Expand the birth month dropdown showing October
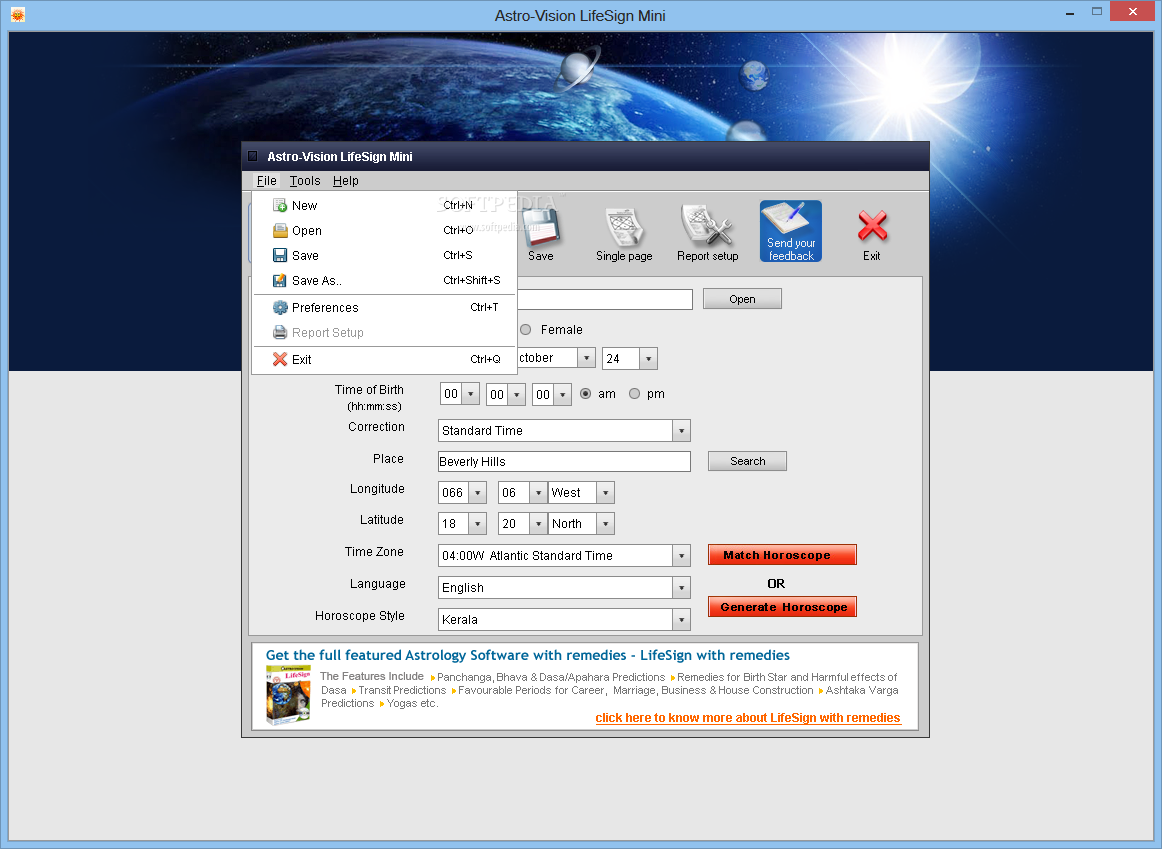Viewport: 1162px width, 849px height. point(586,359)
